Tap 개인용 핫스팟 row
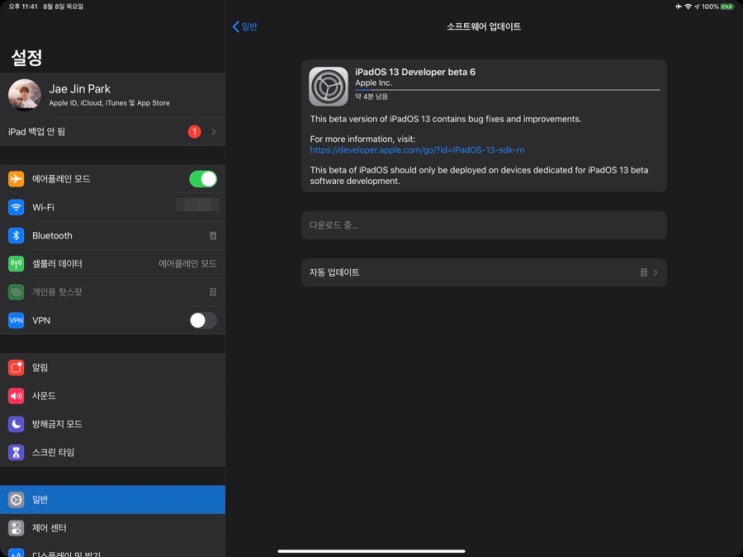743x557 pixels. pyautogui.click(x=113, y=292)
